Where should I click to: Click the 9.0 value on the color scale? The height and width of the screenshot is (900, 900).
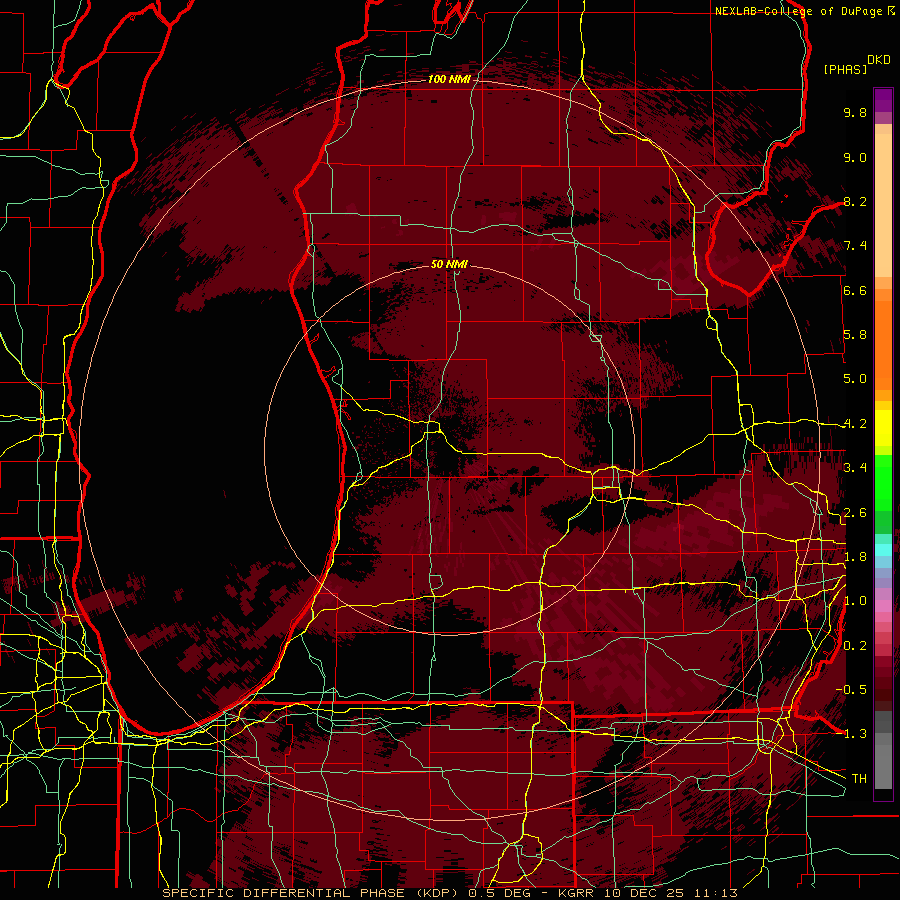point(855,157)
